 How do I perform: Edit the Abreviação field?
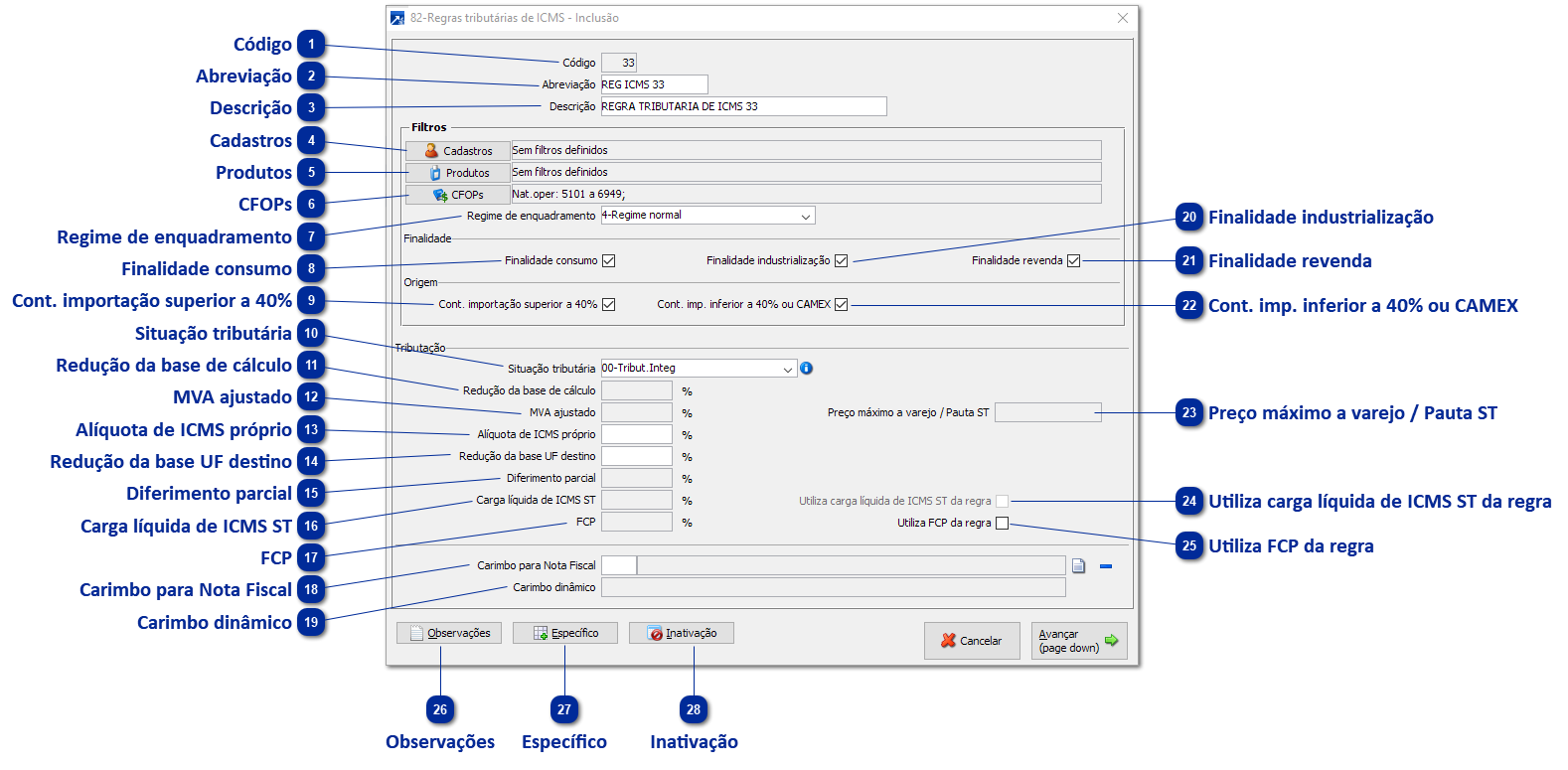coord(655,84)
